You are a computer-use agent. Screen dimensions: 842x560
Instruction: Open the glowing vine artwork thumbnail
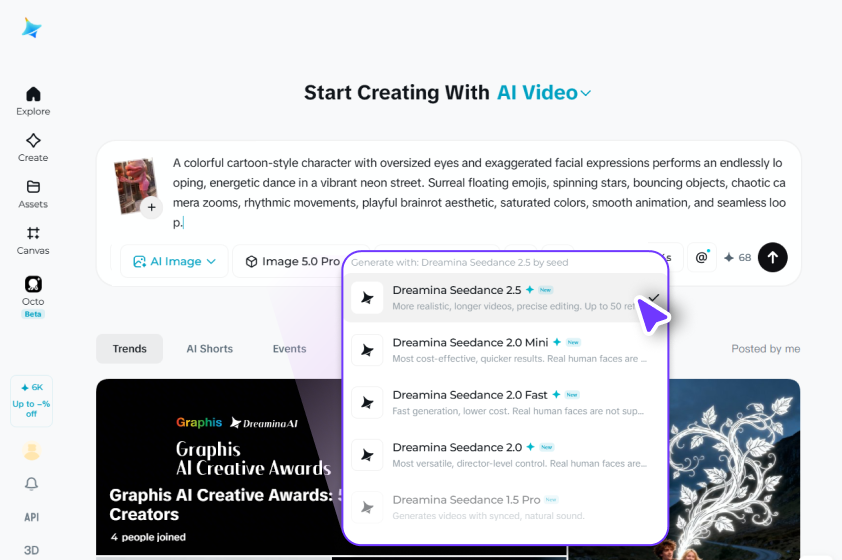pos(734,469)
